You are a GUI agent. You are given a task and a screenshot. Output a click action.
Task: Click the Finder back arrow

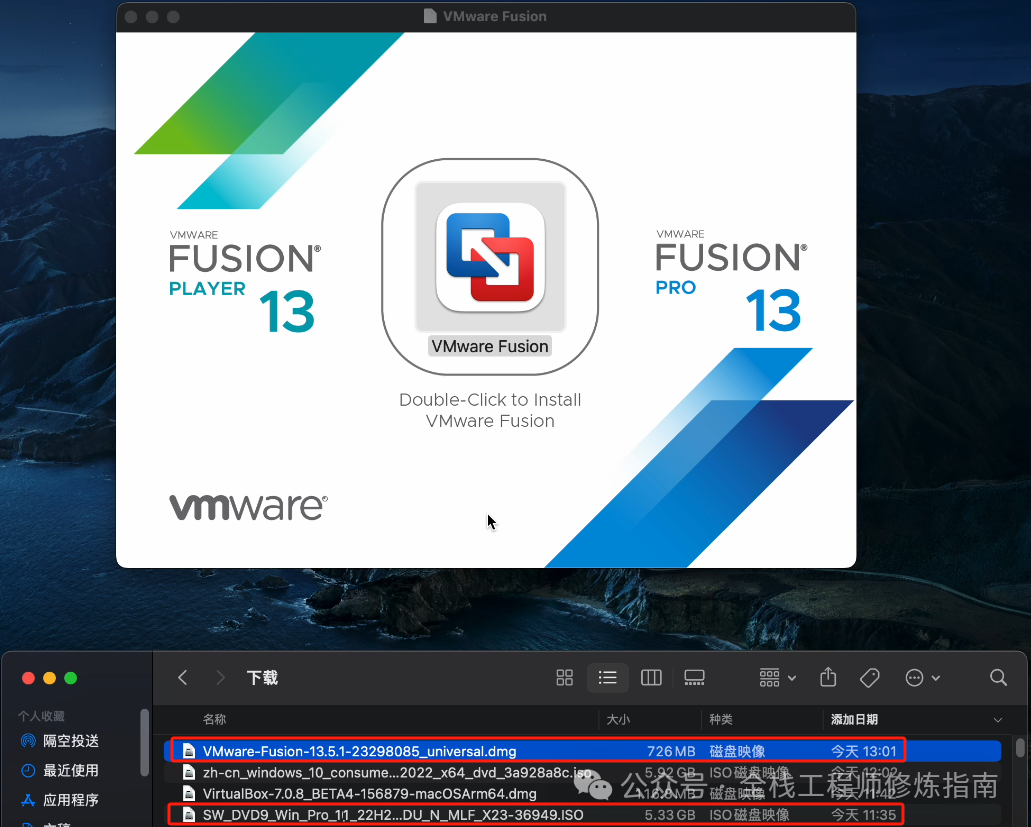click(183, 678)
